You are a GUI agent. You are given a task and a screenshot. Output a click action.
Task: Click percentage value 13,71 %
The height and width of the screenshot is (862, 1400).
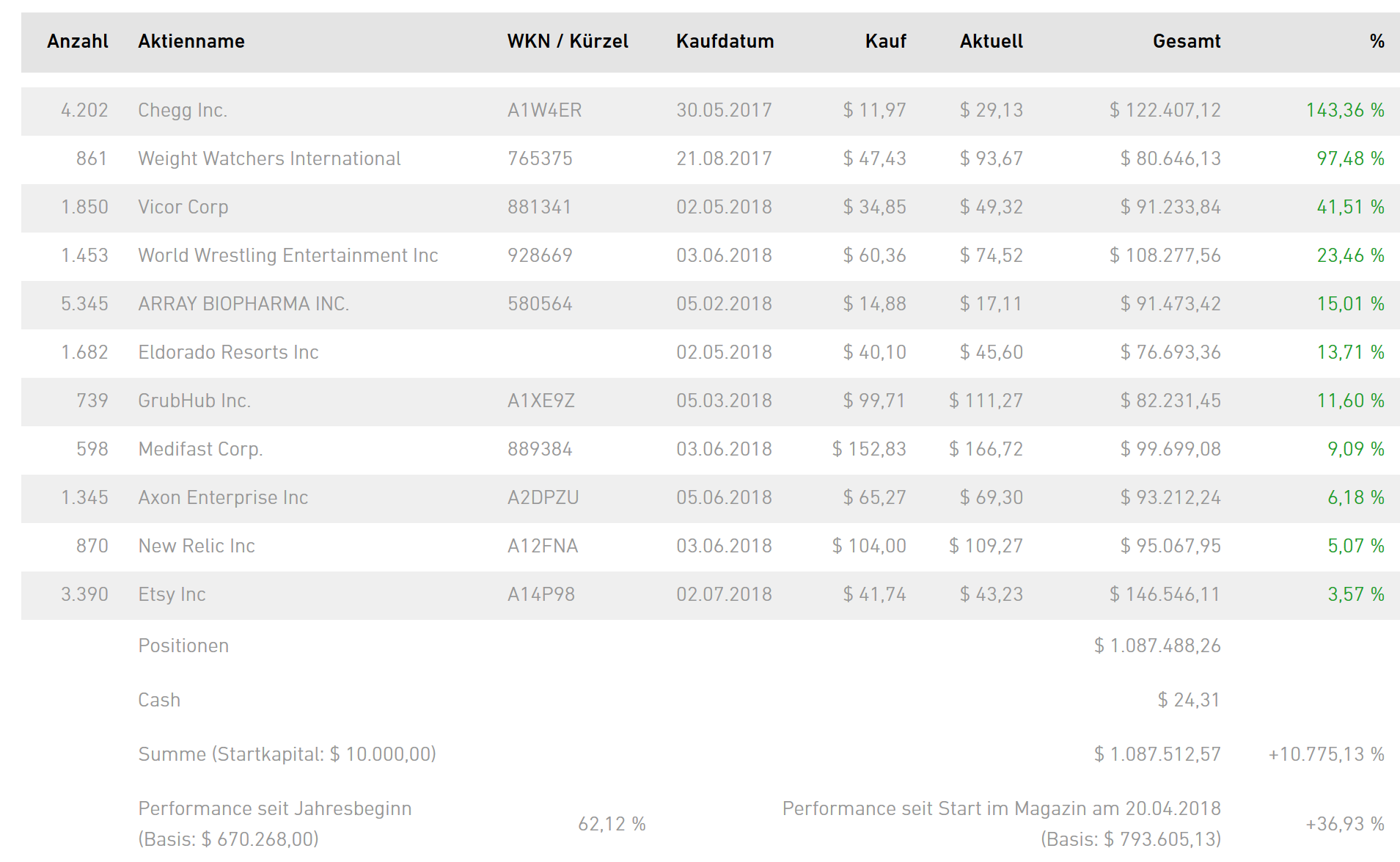[x=1350, y=352]
